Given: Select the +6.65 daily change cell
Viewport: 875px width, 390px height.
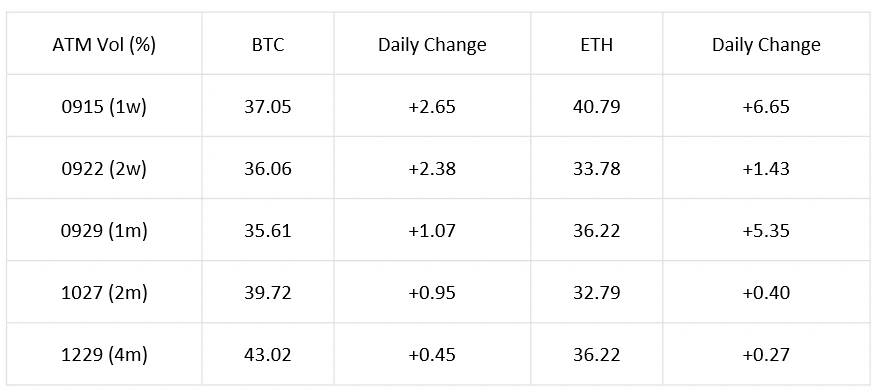Looking at the screenshot, I should click(x=766, y=107).
